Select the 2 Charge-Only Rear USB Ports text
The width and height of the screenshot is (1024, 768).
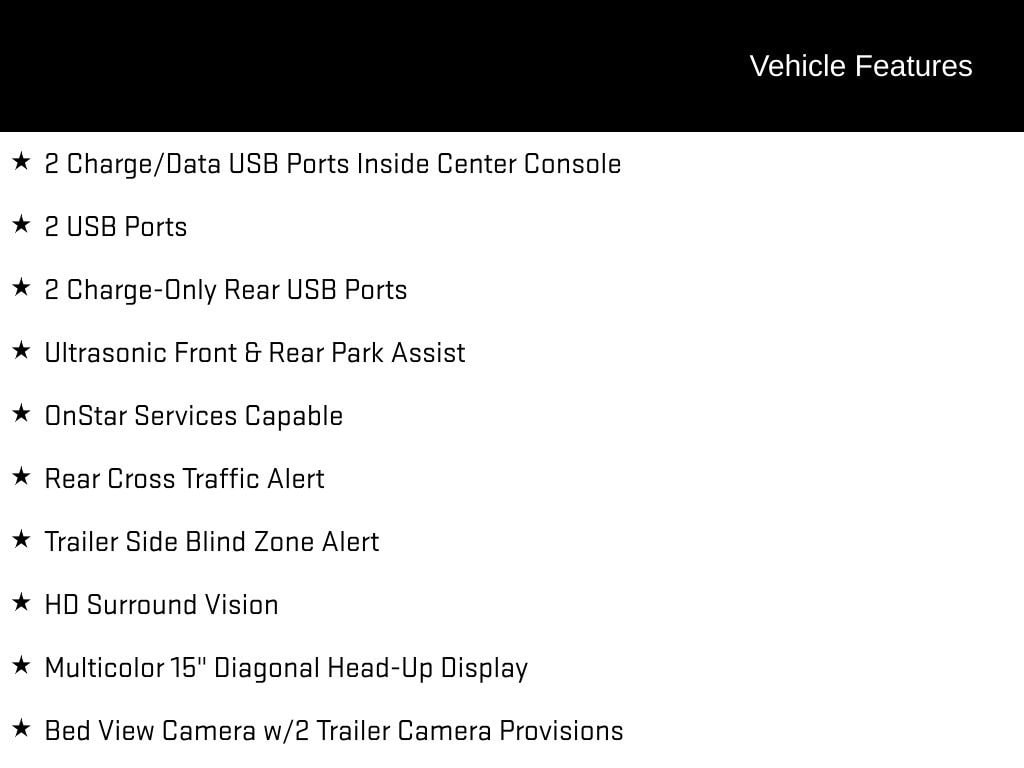point(226,290)
